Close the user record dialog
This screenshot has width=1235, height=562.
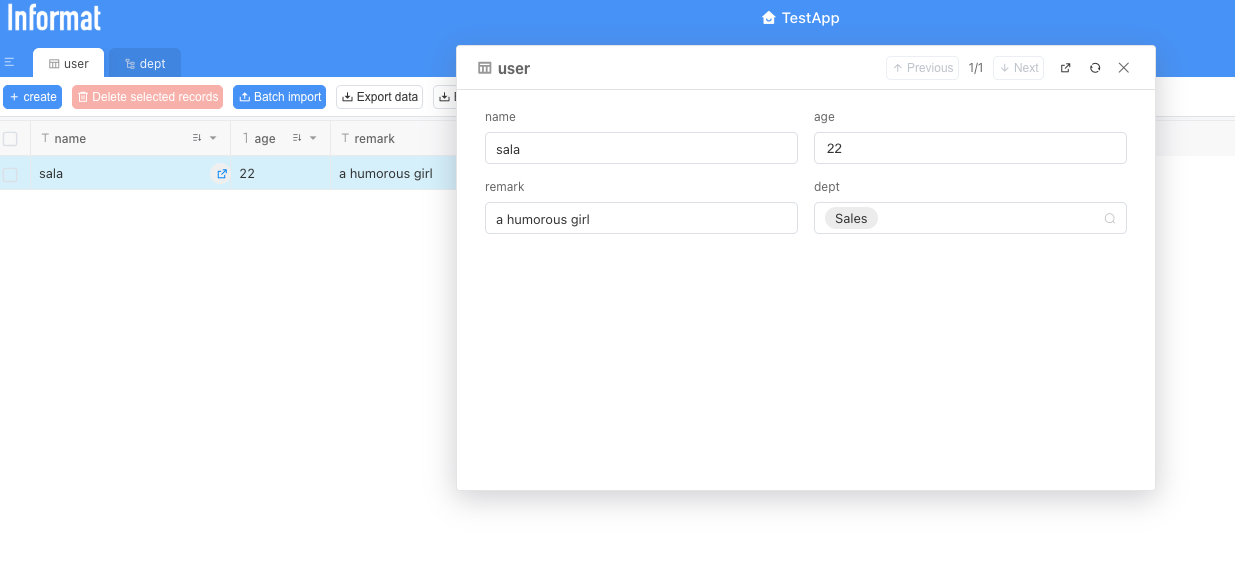coord(1123,68)
